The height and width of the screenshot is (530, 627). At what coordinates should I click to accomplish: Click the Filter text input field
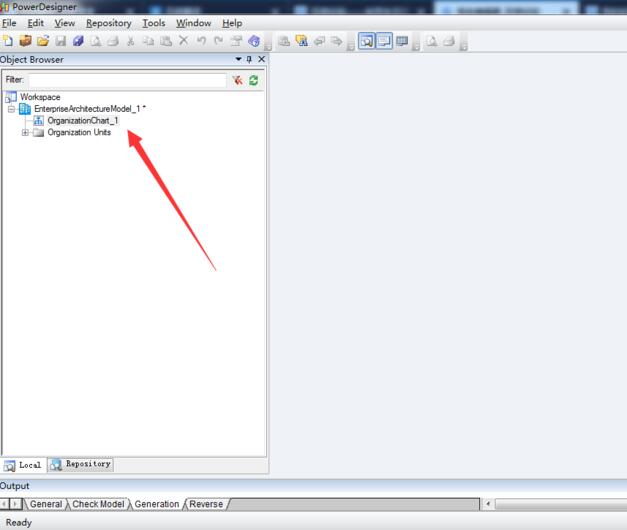click(x=128, y=80)
